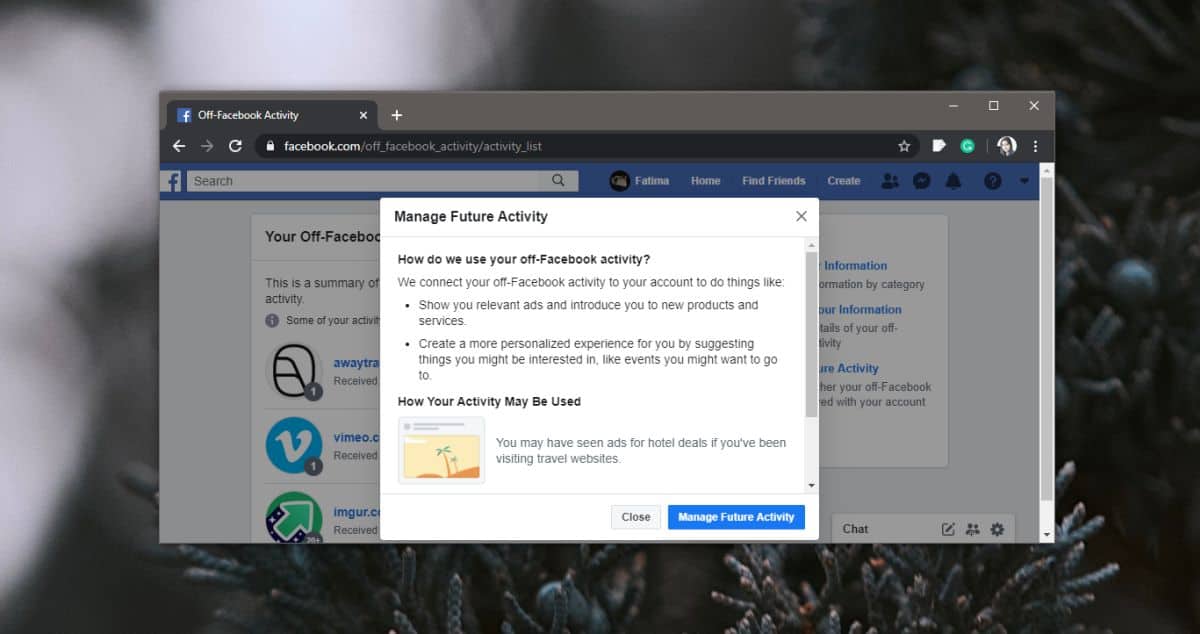Open the notifications bell
This screenshot has width=1200, height=634.
coord(954,181)
